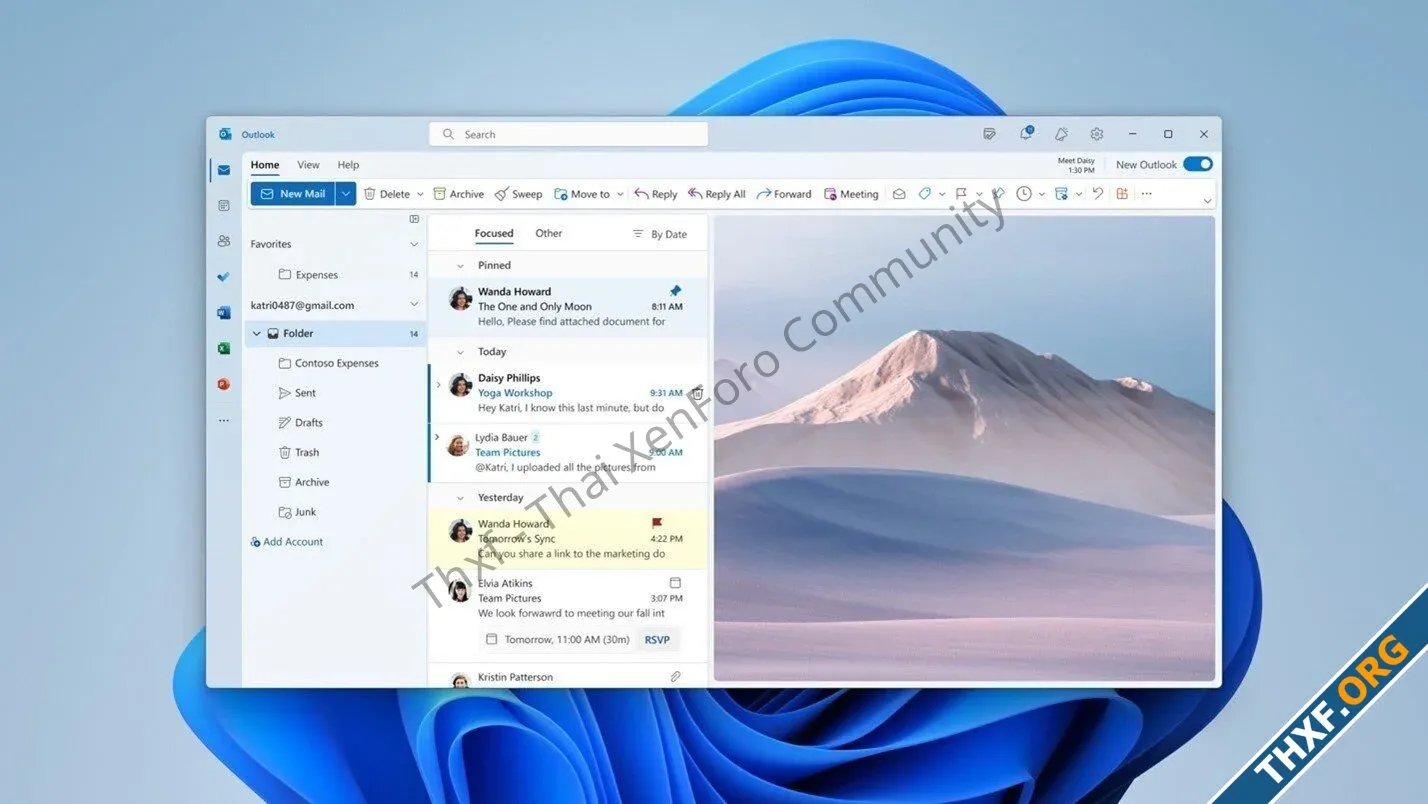Open the New Mail dropdown arrow
This screenshot has width=1428, height=804.
[346, 194]
